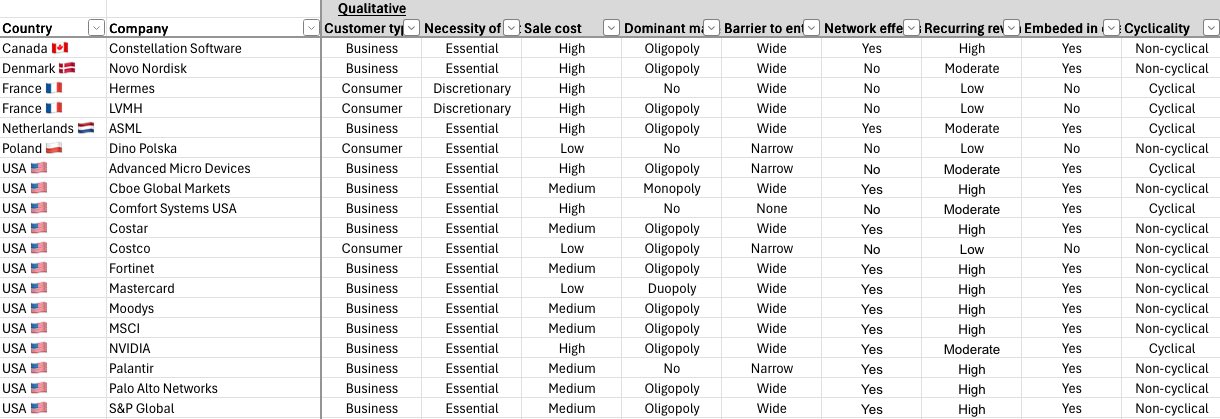Open the Cyclicality column filter dropdown
The image size is (1220, 419).
point(1209,28)
